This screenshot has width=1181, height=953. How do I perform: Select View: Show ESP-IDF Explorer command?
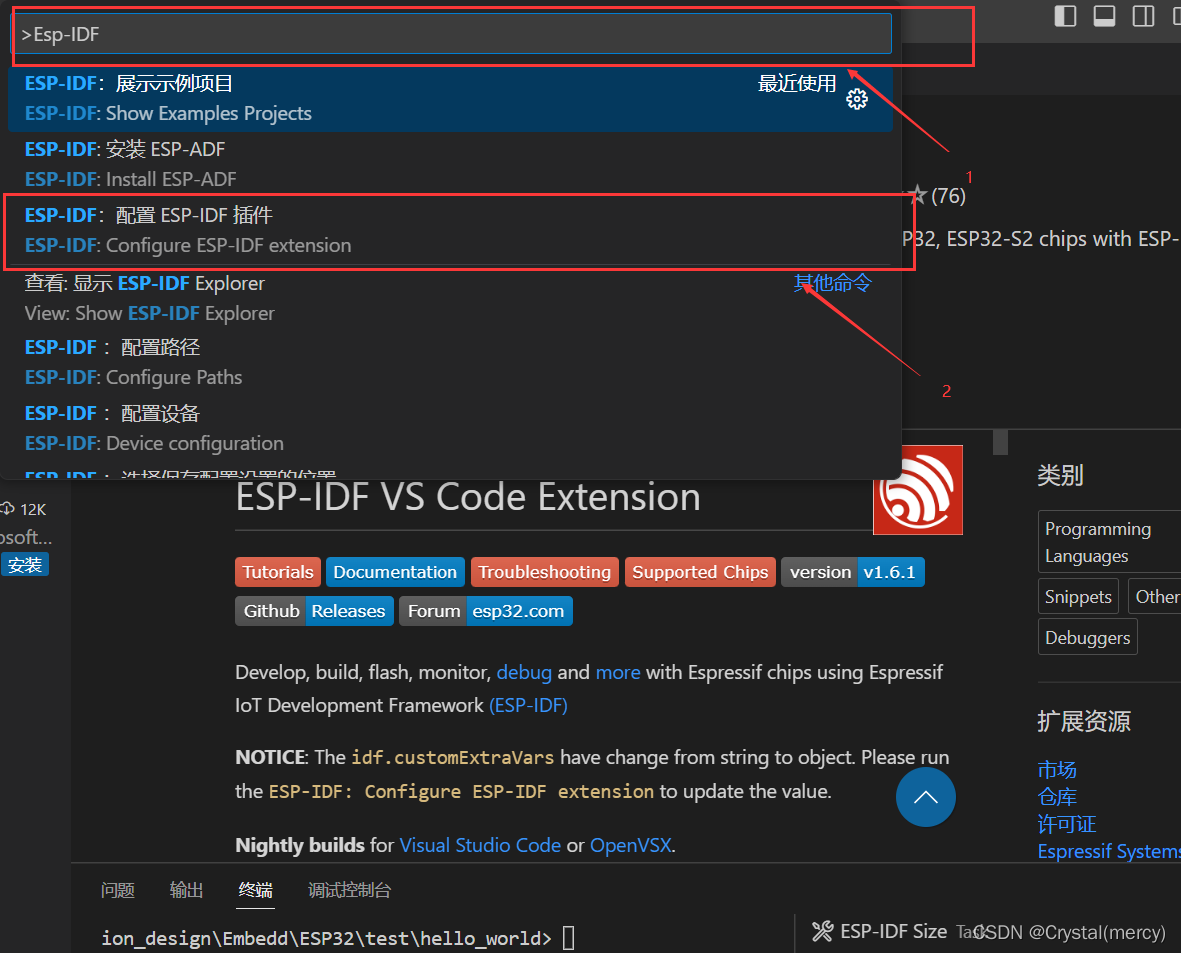point(450,298)
